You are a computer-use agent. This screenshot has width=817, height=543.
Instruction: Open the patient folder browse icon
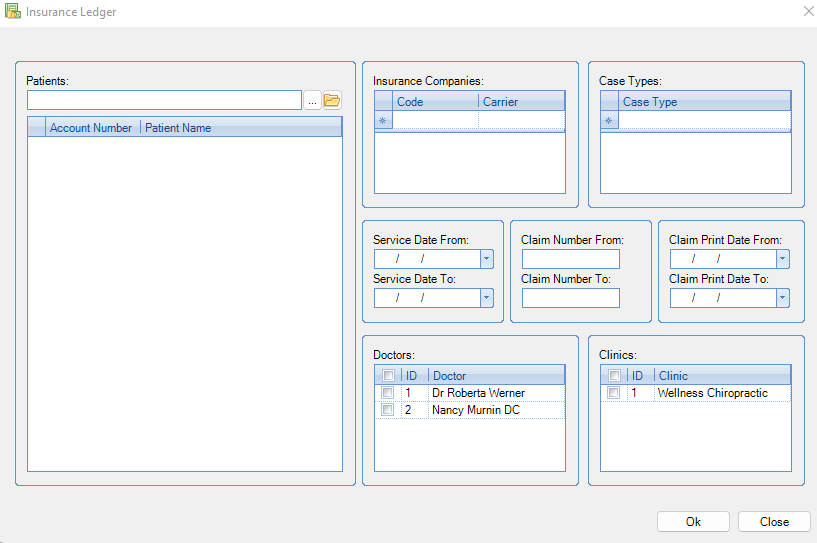pyautogui.click(x=332, y=100)
